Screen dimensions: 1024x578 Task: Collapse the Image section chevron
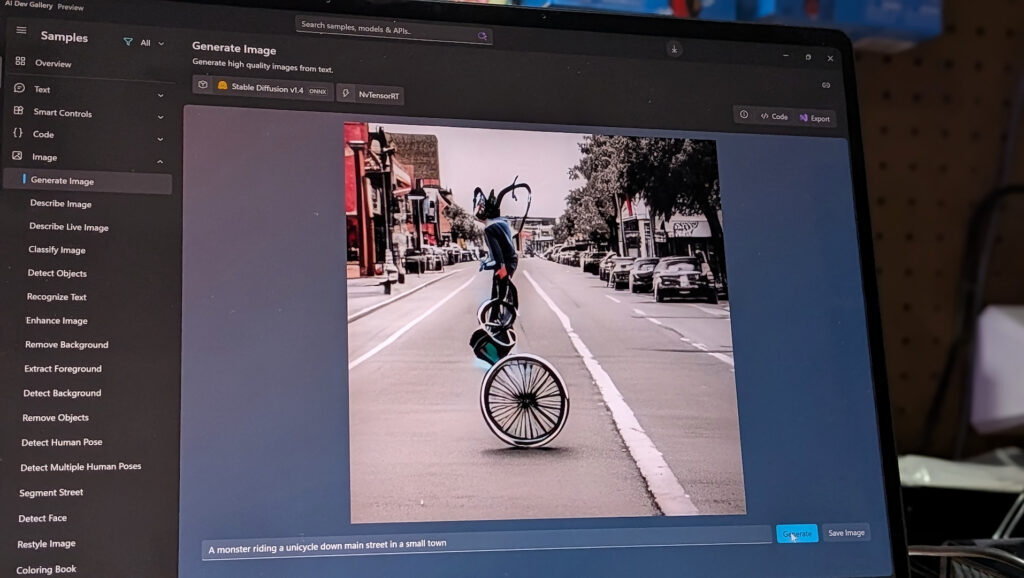(160, 161)
